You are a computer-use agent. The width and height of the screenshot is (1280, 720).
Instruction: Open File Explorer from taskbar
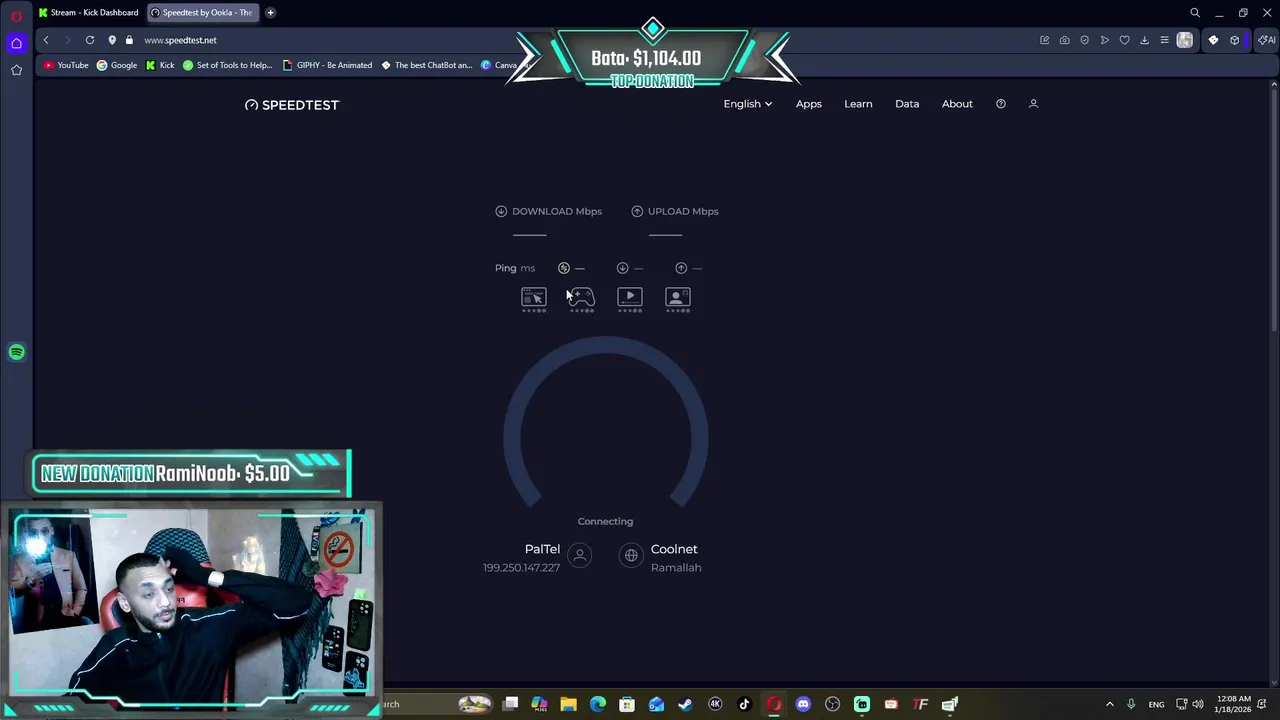pos(568,704)
